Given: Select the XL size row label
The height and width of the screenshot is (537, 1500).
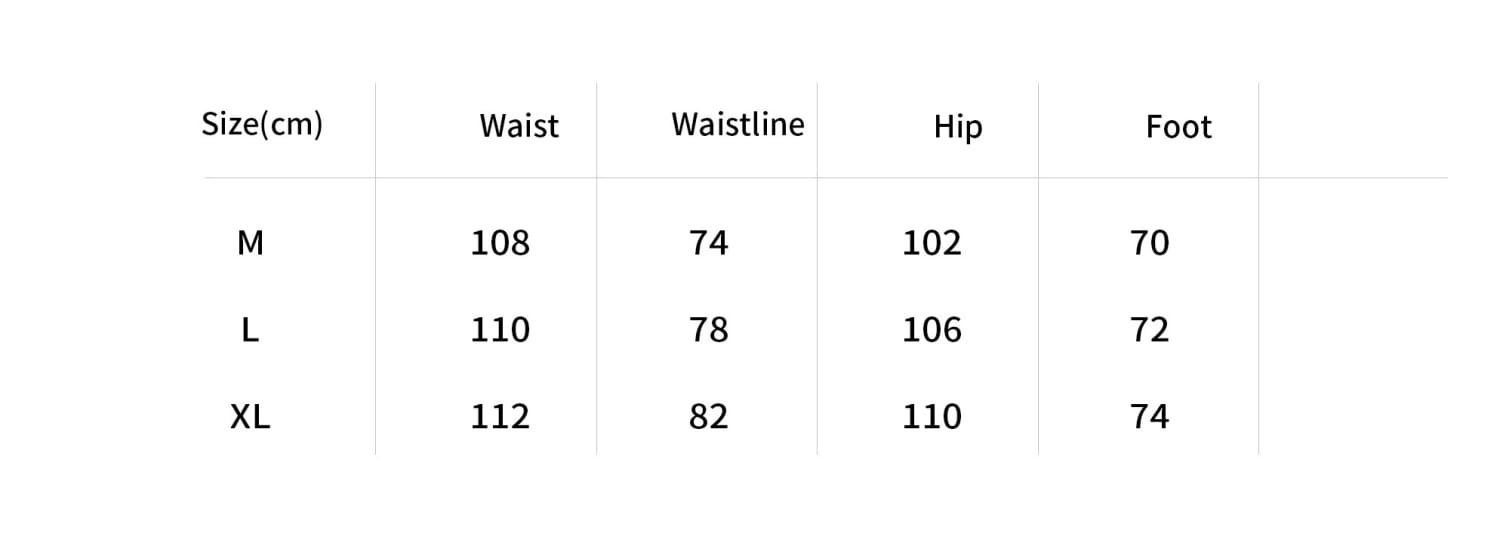Looking at the screenshot, I should (x=250, y=416).
